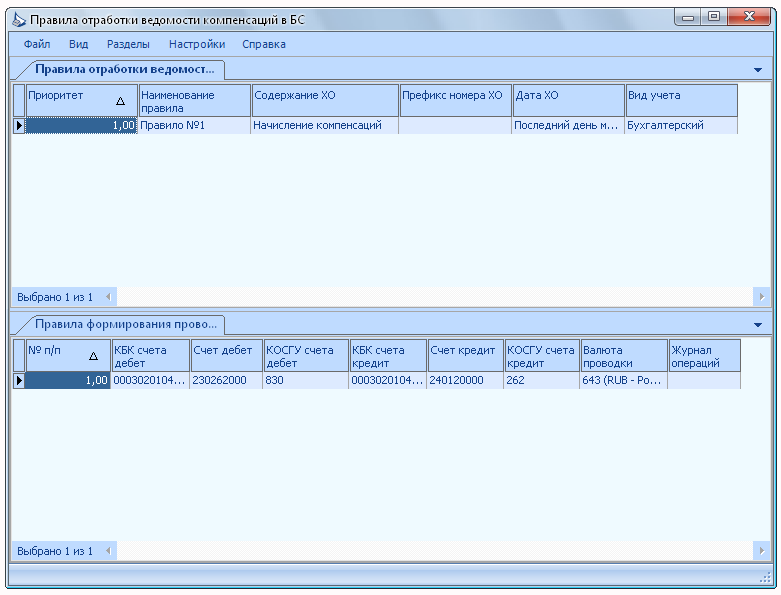Open the Файл menu

(37, 44)
